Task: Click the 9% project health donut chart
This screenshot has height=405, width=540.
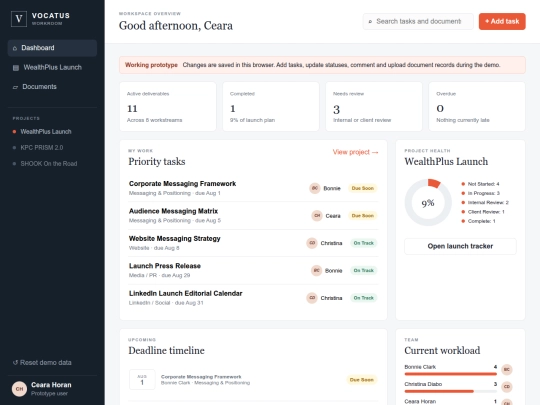Action: click(428, 202)
